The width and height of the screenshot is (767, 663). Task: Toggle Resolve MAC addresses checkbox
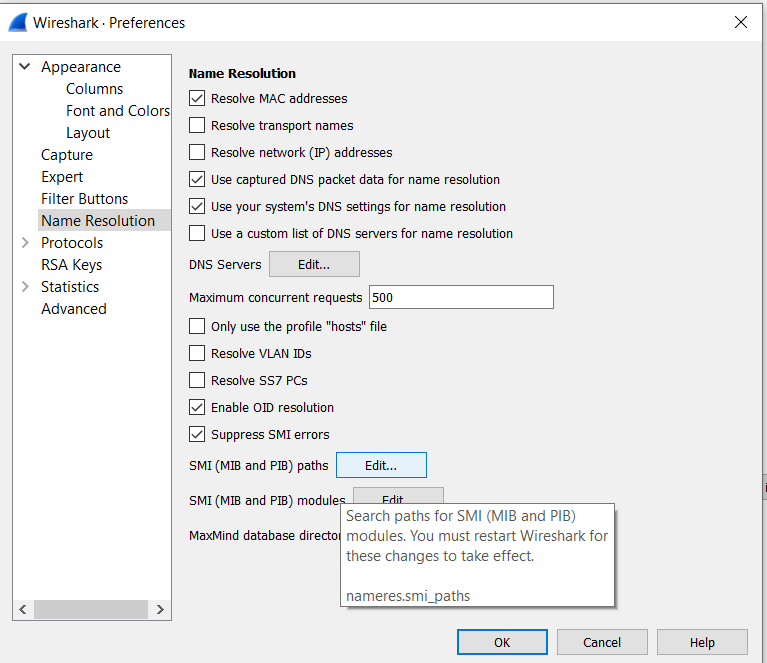pyautogui.click(x=197, y=99)
